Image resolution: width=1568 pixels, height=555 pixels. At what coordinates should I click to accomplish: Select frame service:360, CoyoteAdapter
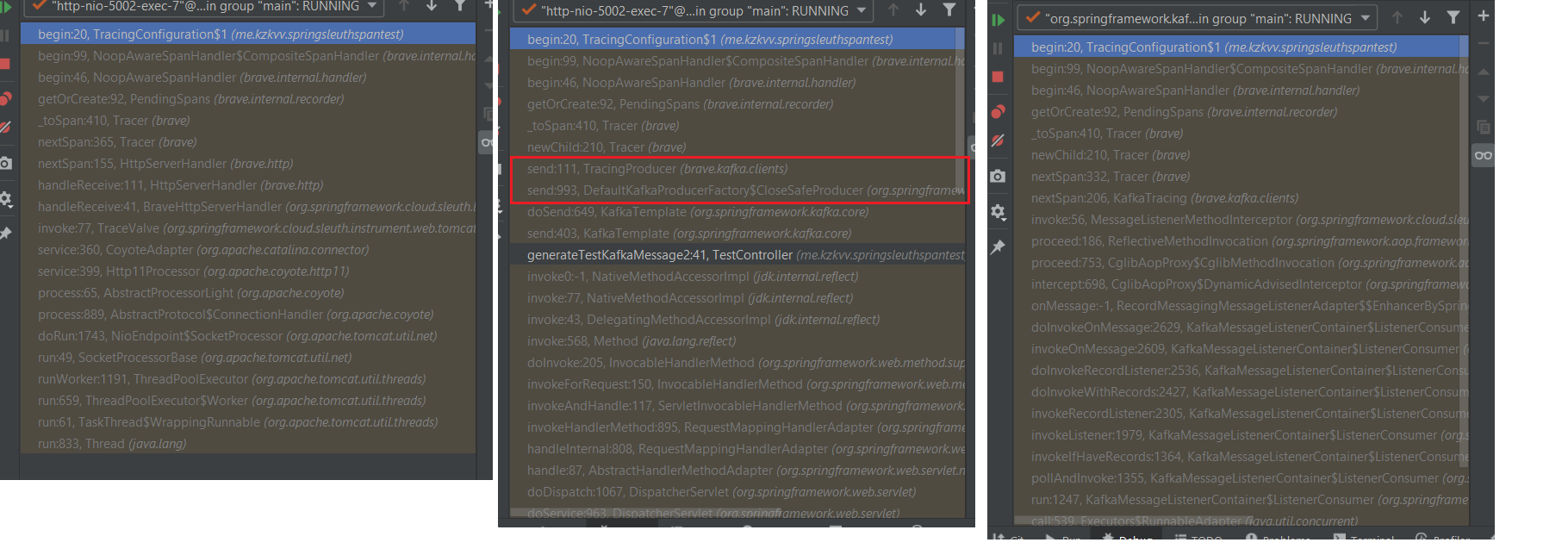(x=248, y=250)
